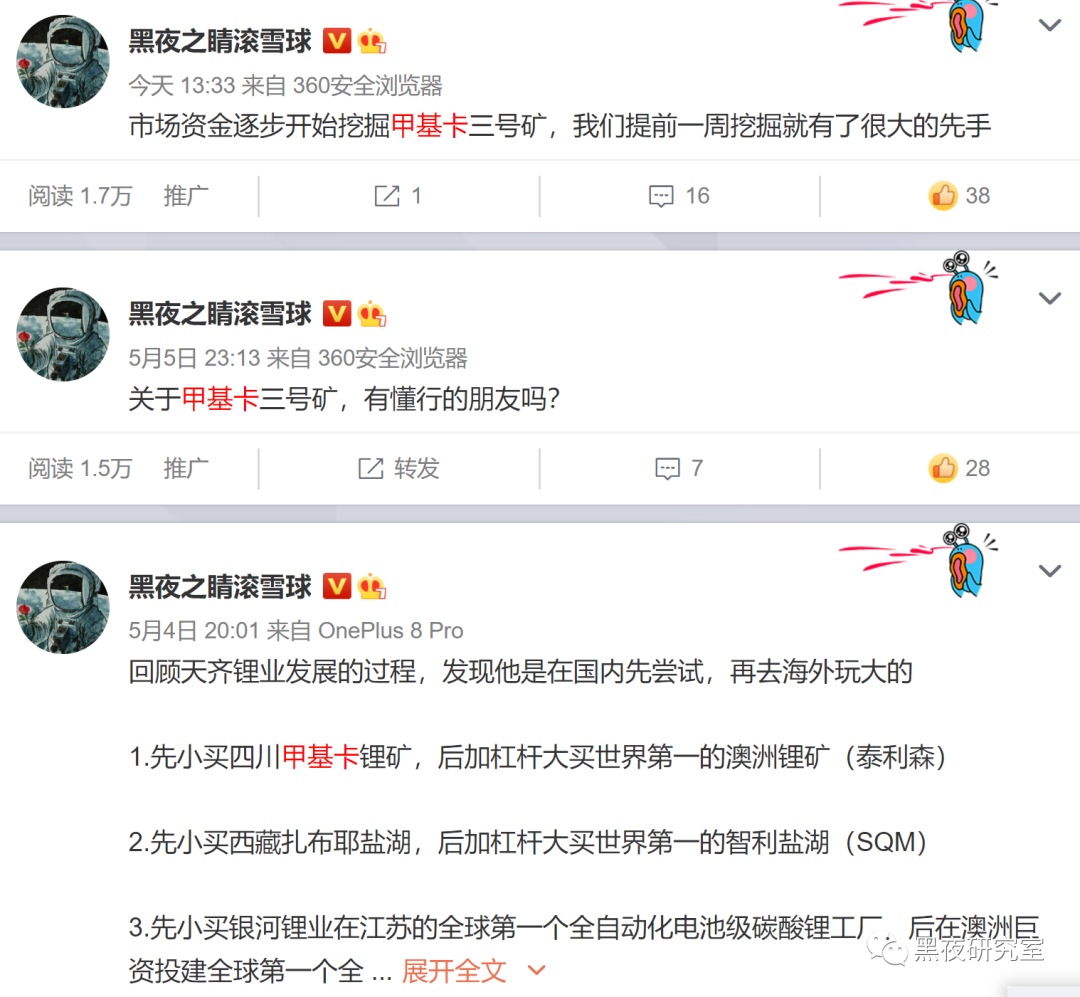Click crown membership icon on second post
Screen dimensions: 1080x997
coord(372,314)
